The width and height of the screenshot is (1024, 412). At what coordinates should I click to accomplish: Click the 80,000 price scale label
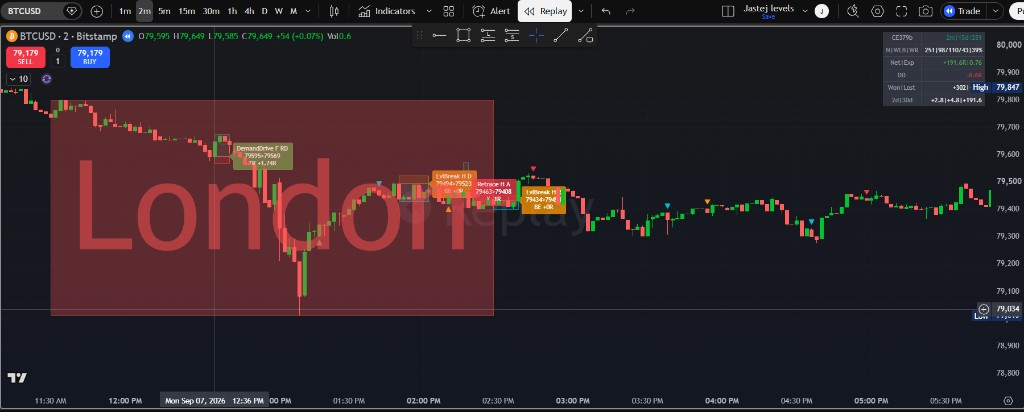click(1009, 45)
